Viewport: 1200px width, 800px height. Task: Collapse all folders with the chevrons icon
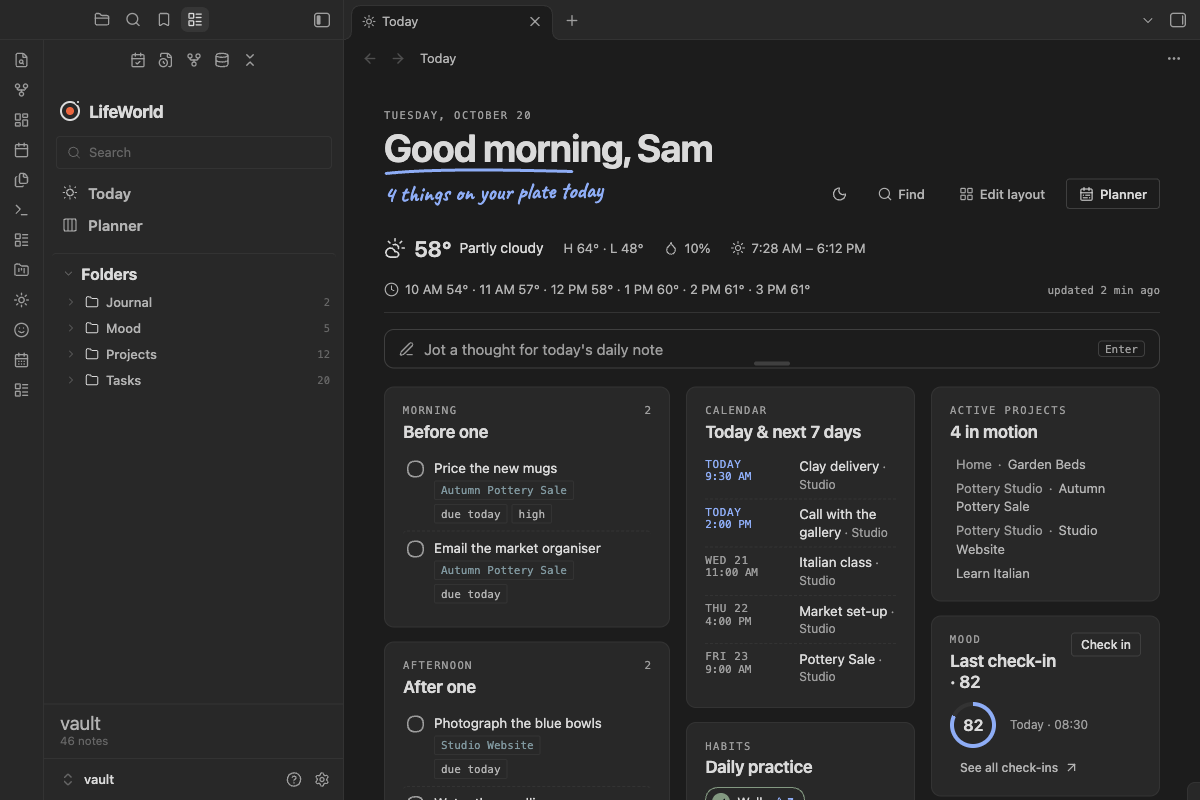(x=250, y=61)
